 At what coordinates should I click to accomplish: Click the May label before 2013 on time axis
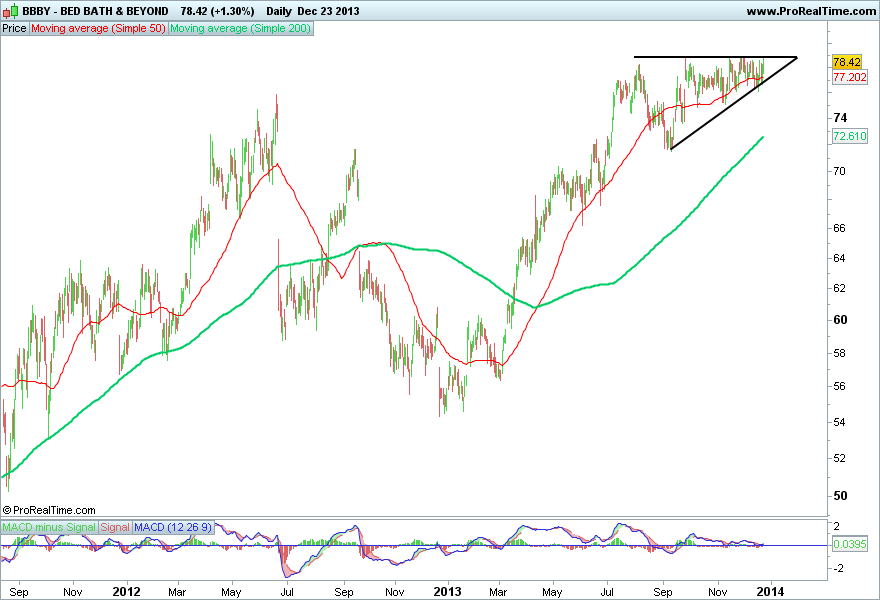point(231,592)
